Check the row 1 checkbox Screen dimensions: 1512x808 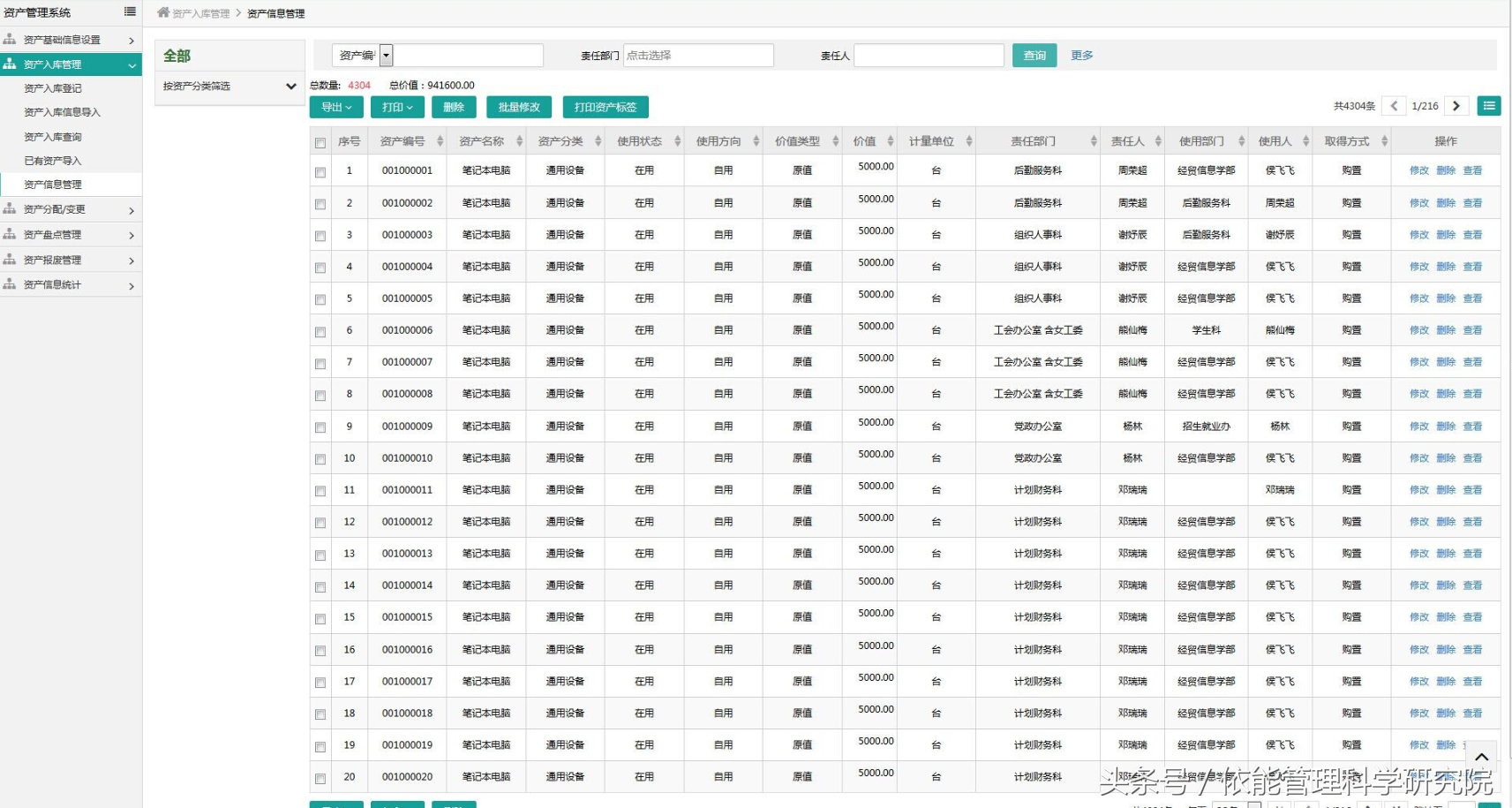320,172
